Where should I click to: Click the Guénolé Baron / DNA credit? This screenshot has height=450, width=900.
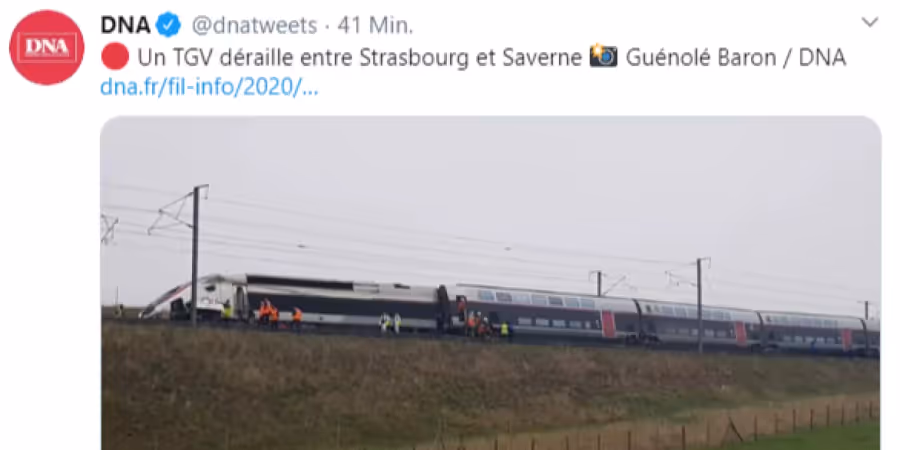[736, 57]
